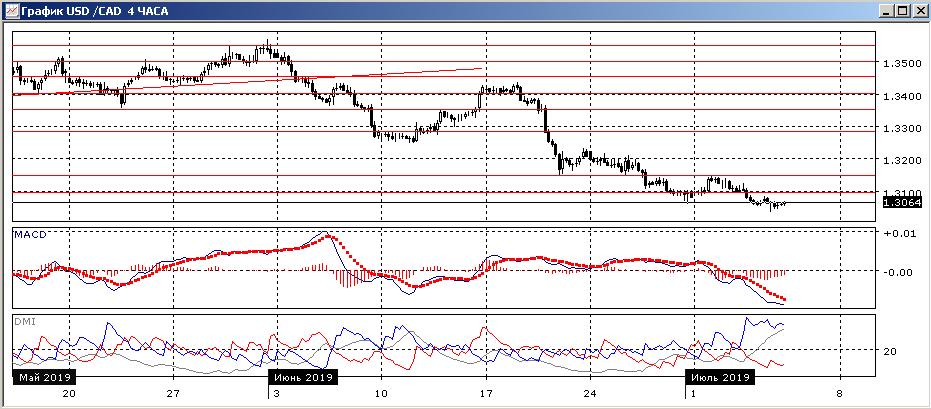Screen dimensions: 931x409
Task: Select the DMI indicator label
Action: pos(24,320)
